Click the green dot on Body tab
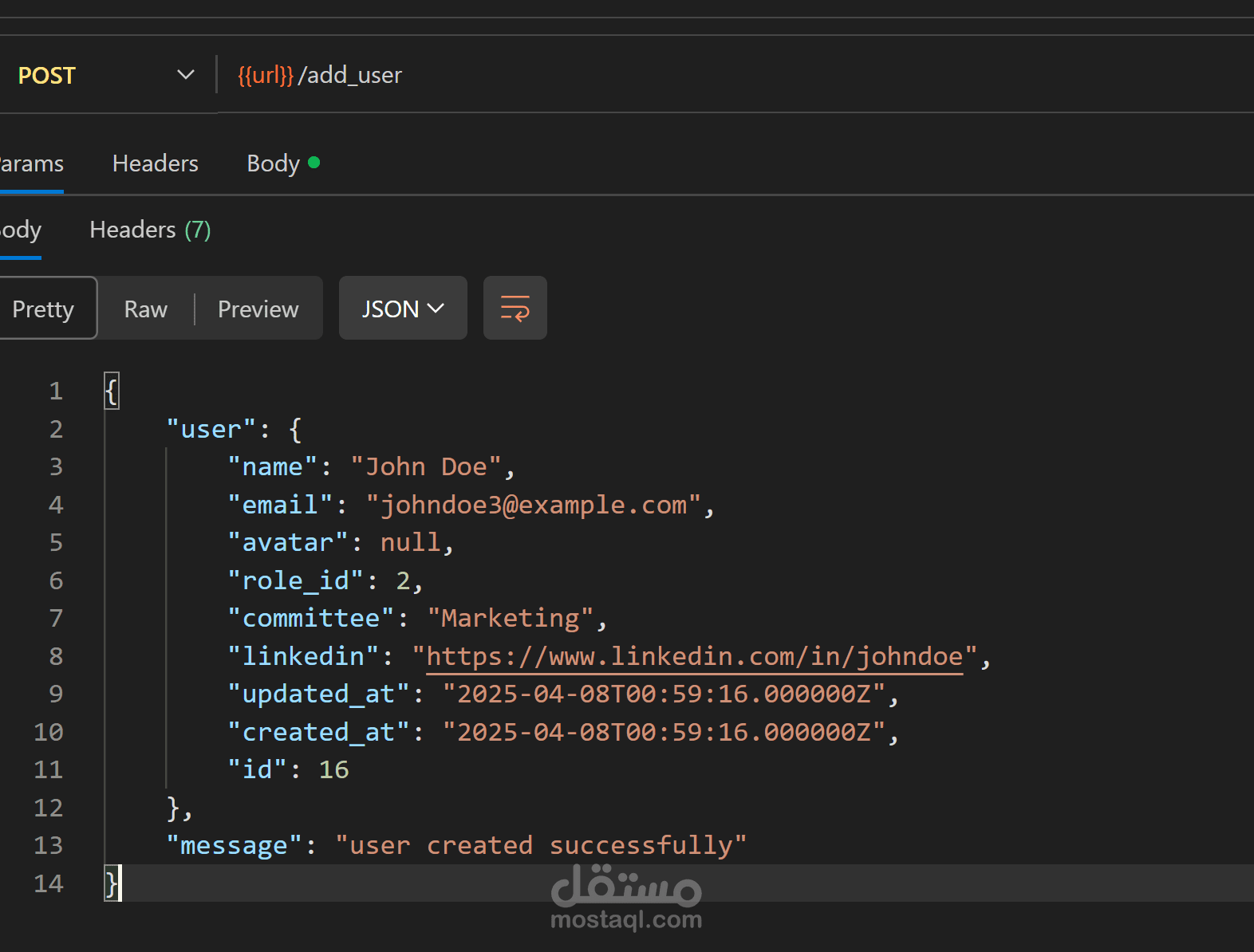The image size is (1254, 952). (x=314, y=163)
